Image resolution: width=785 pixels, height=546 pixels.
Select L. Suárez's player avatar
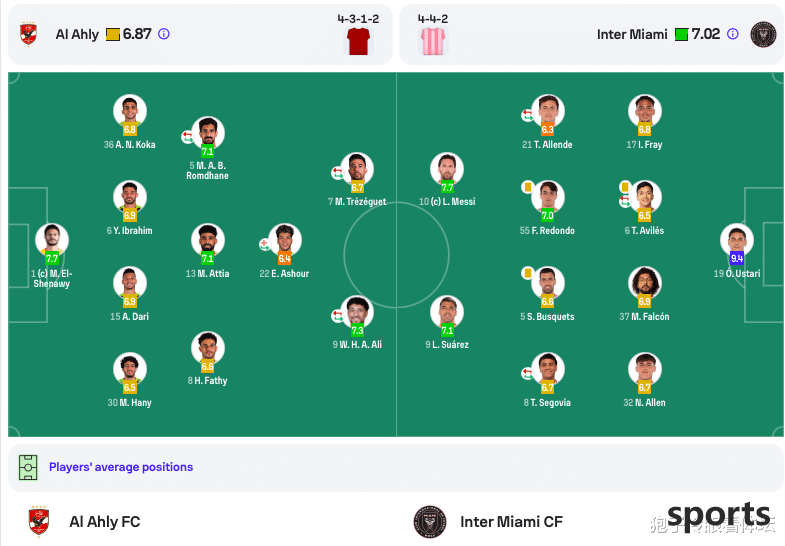click(447, 312)
